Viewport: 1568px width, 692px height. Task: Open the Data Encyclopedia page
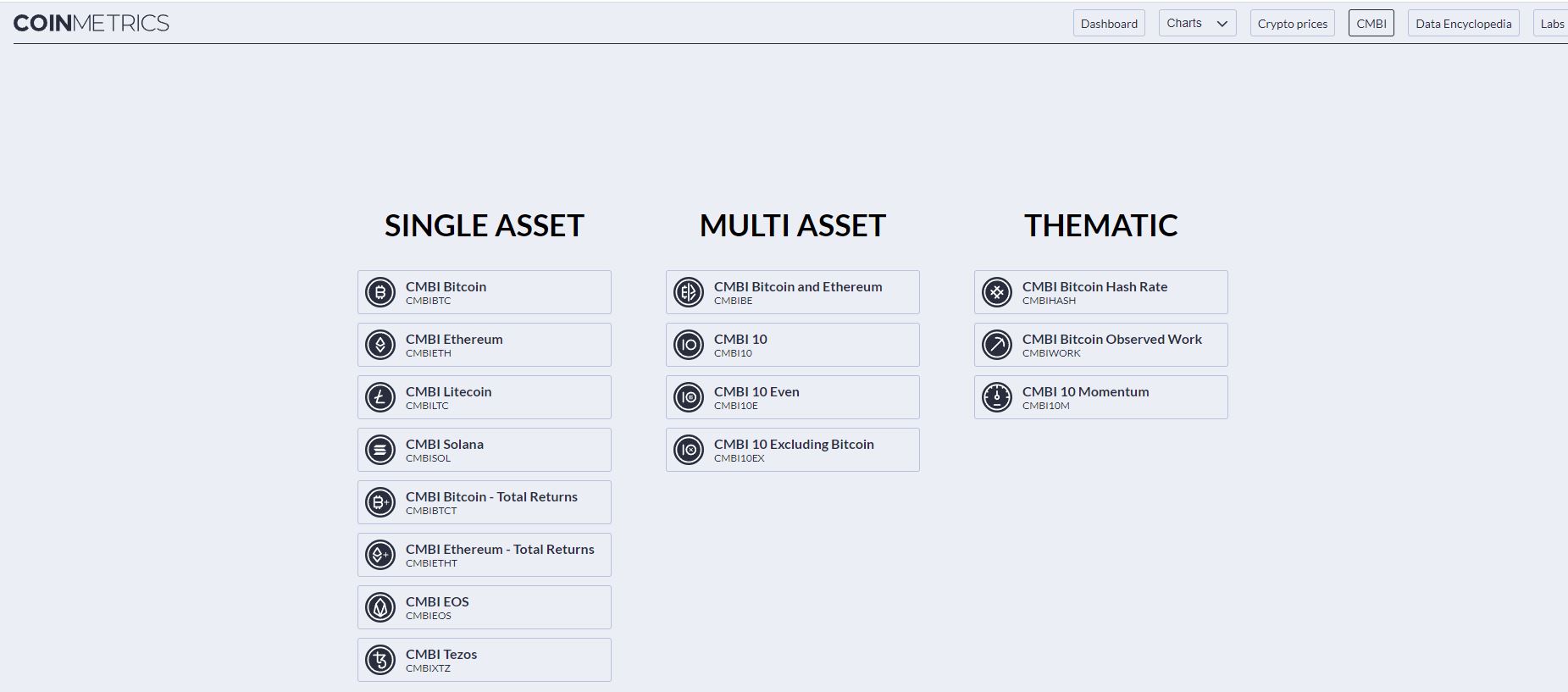click(1464, 23)
